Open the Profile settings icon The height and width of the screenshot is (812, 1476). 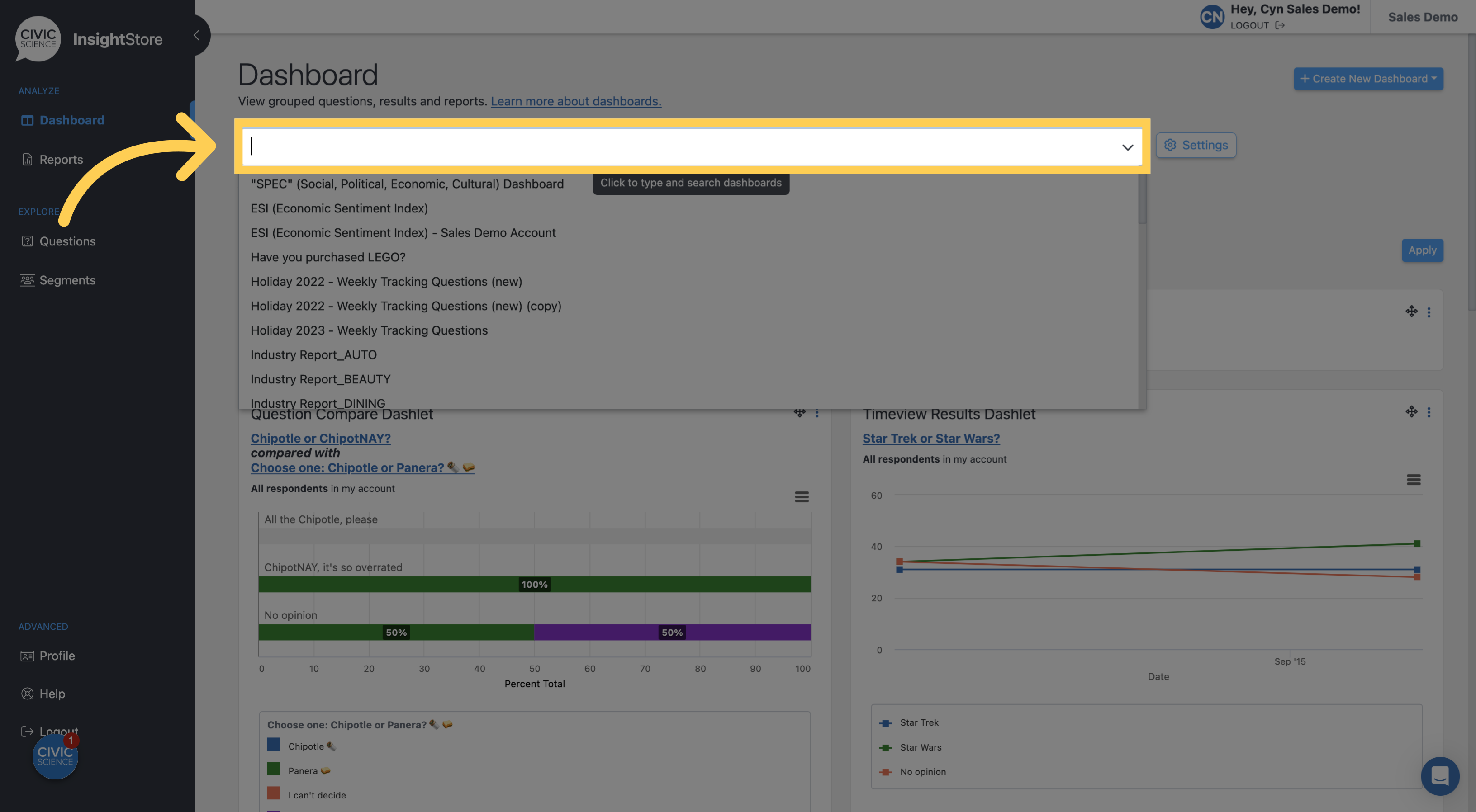pyautogui.click(x=27, y=655)
